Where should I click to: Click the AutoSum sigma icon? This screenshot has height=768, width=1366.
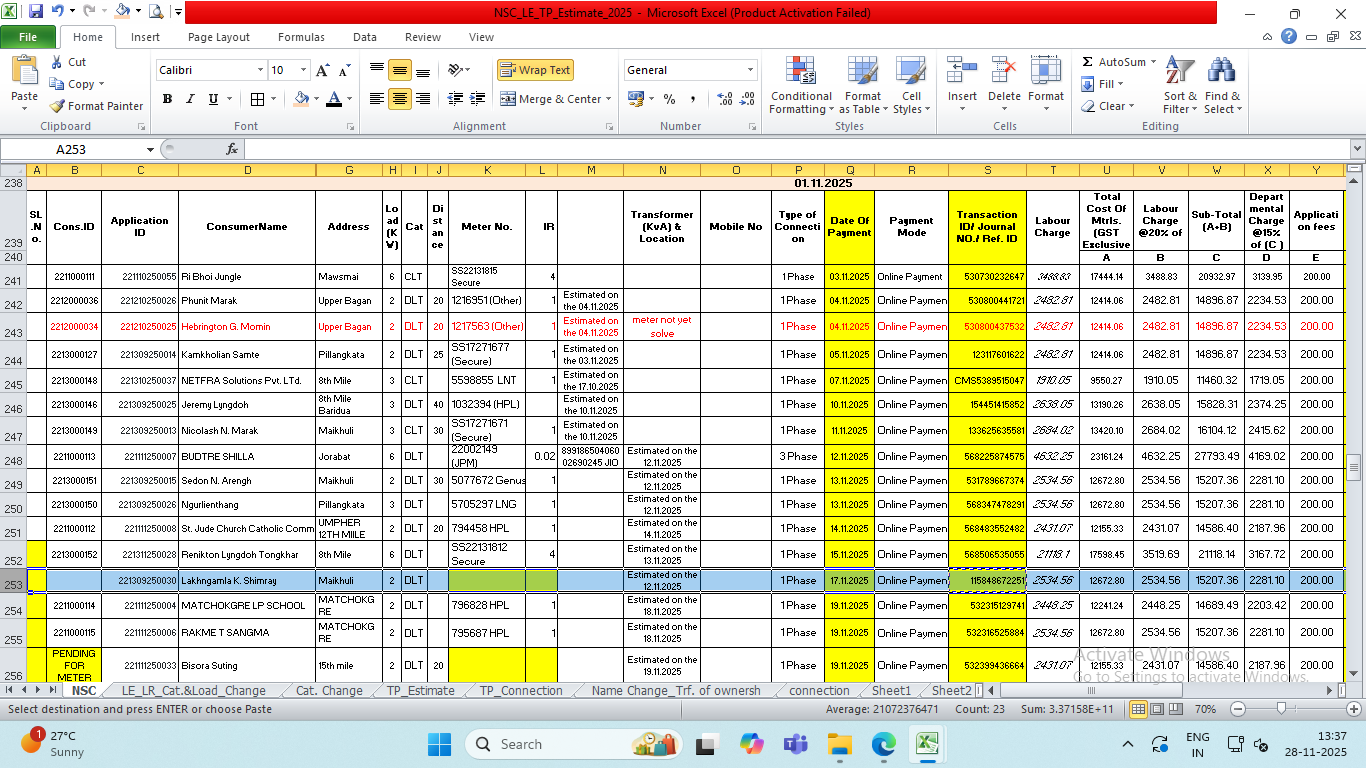1088,62
